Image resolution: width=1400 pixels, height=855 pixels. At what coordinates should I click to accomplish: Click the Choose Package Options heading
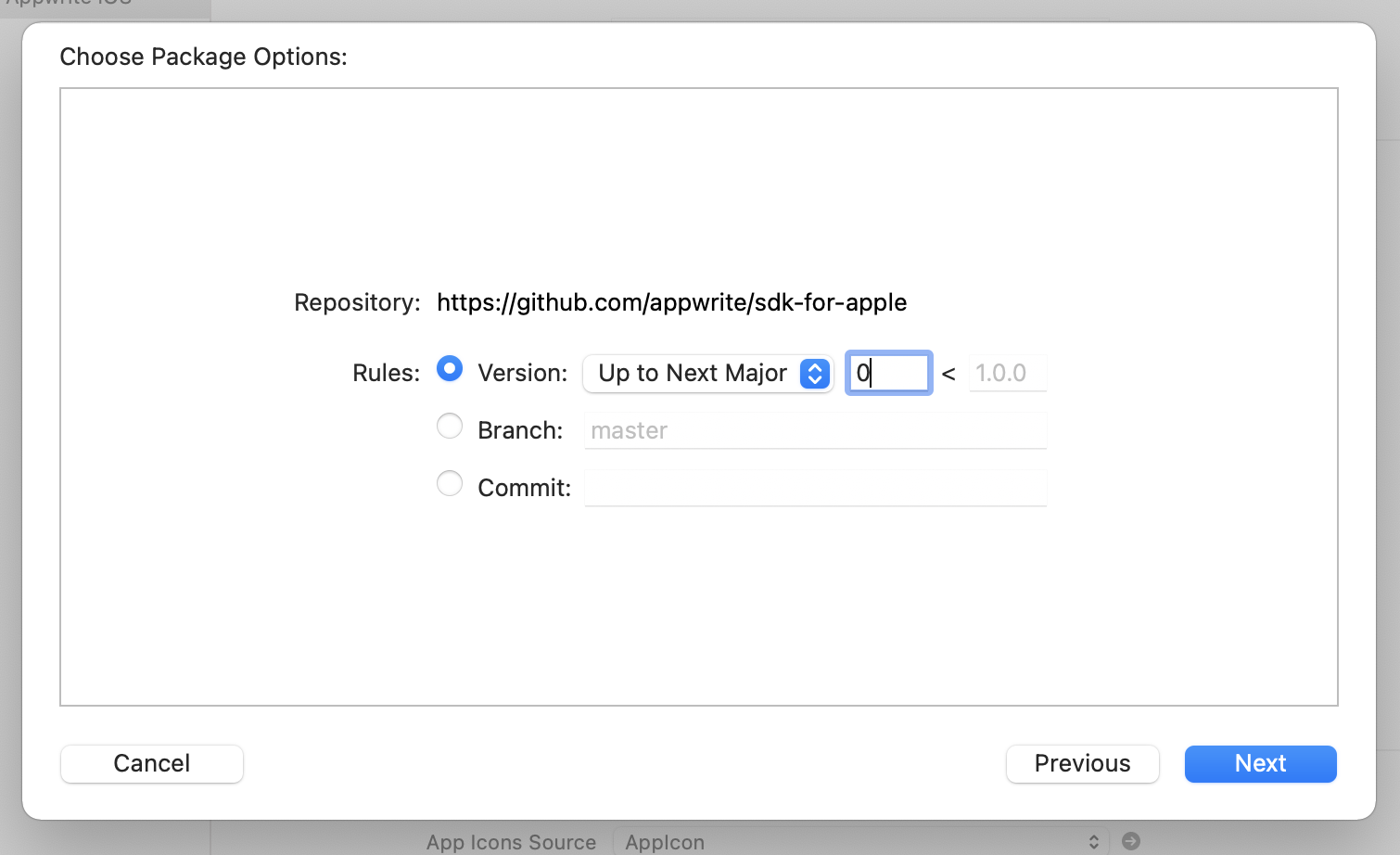(203, 57)
